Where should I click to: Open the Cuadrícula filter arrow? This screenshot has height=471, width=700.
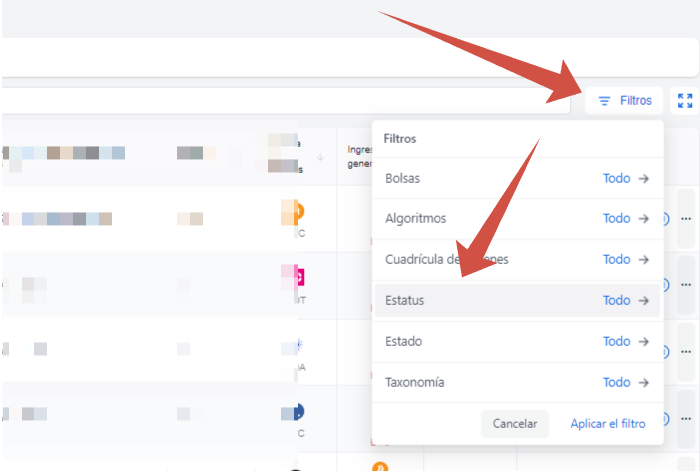pyautogui.click(x=643, y=259)
